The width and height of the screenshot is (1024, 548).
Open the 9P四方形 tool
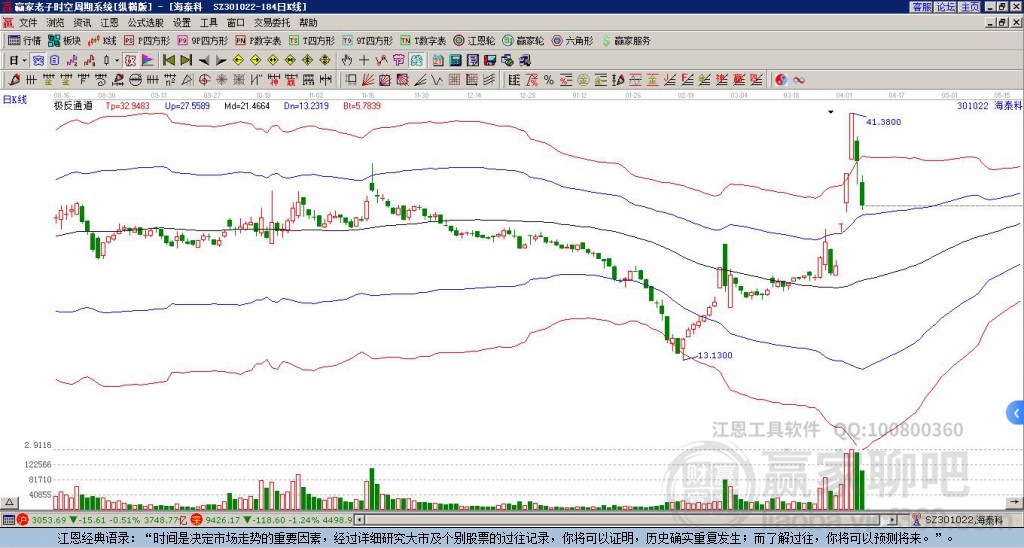click(x=202, y=40)
